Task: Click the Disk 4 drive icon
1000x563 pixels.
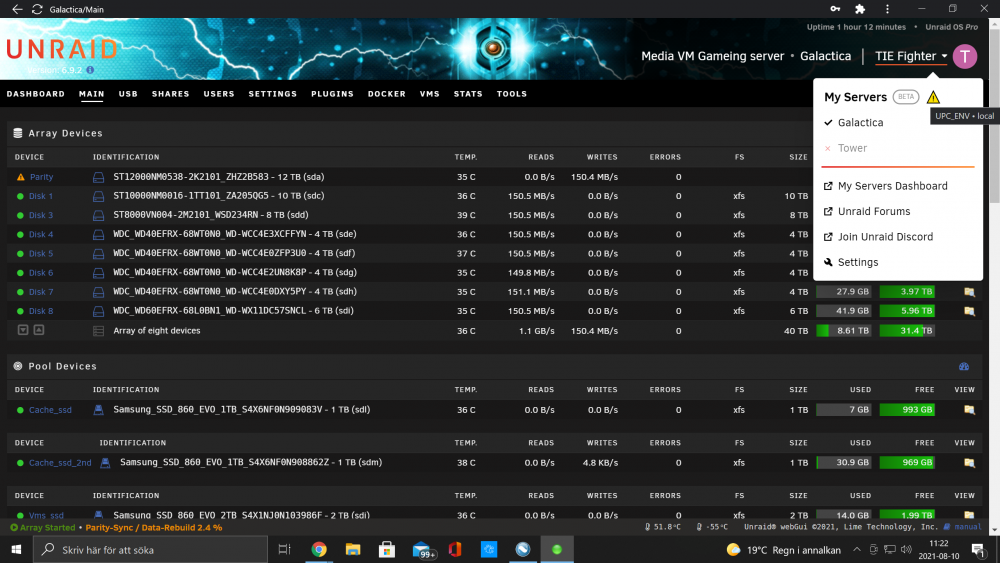Action: pos(98,235)
